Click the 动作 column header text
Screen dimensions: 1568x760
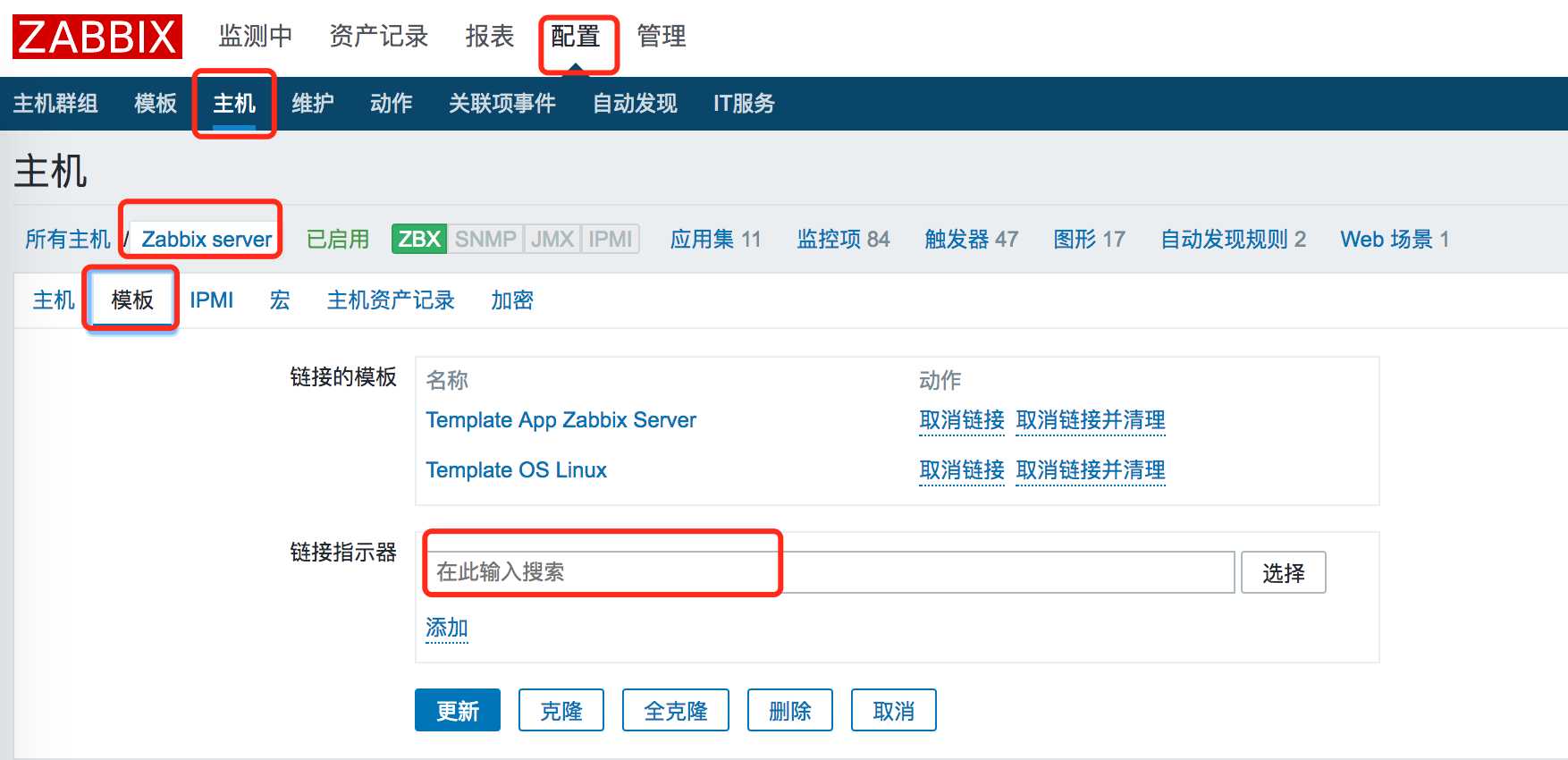(x=940, y=380)
